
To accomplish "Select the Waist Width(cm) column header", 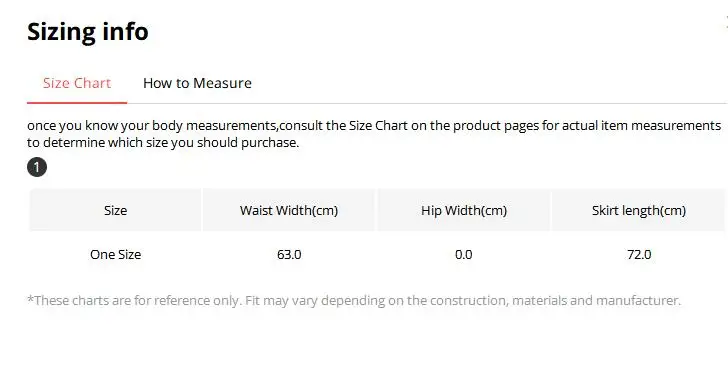I will point(289,210).
